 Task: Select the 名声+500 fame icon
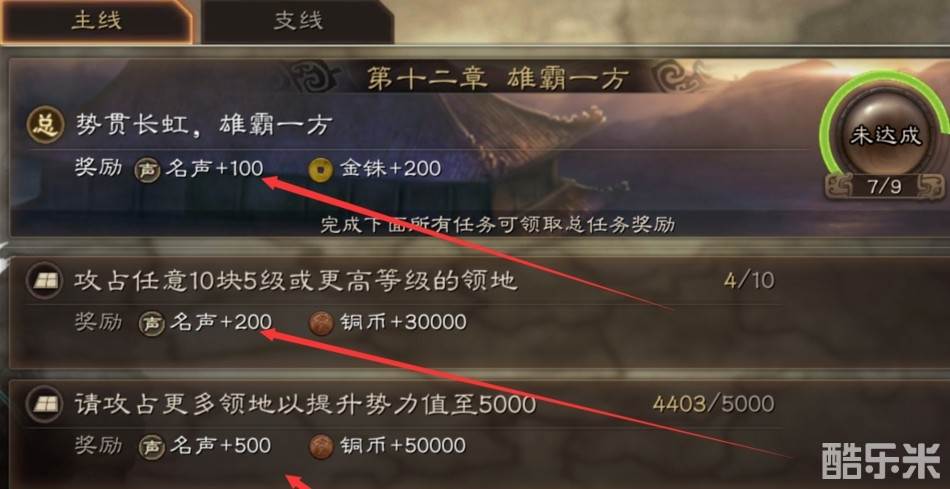pos(151,447)
